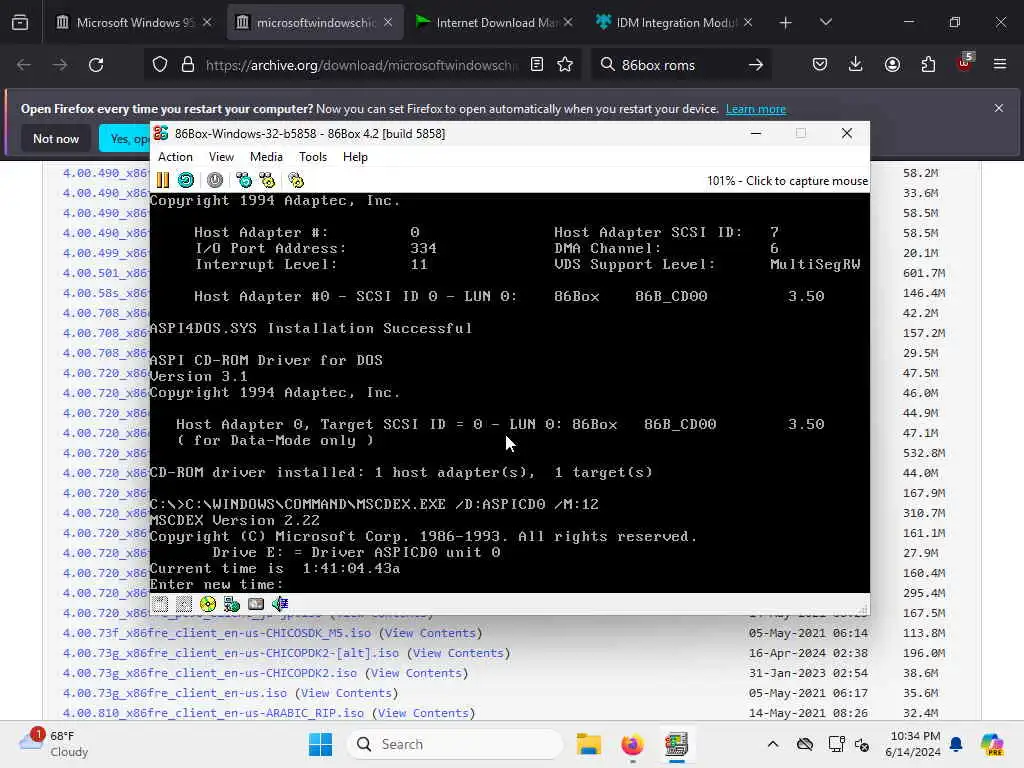Viewport: 1024px width, 768px height.
Task: Expand hidden system tray icons chevron
Action: (x=773, y=744)
